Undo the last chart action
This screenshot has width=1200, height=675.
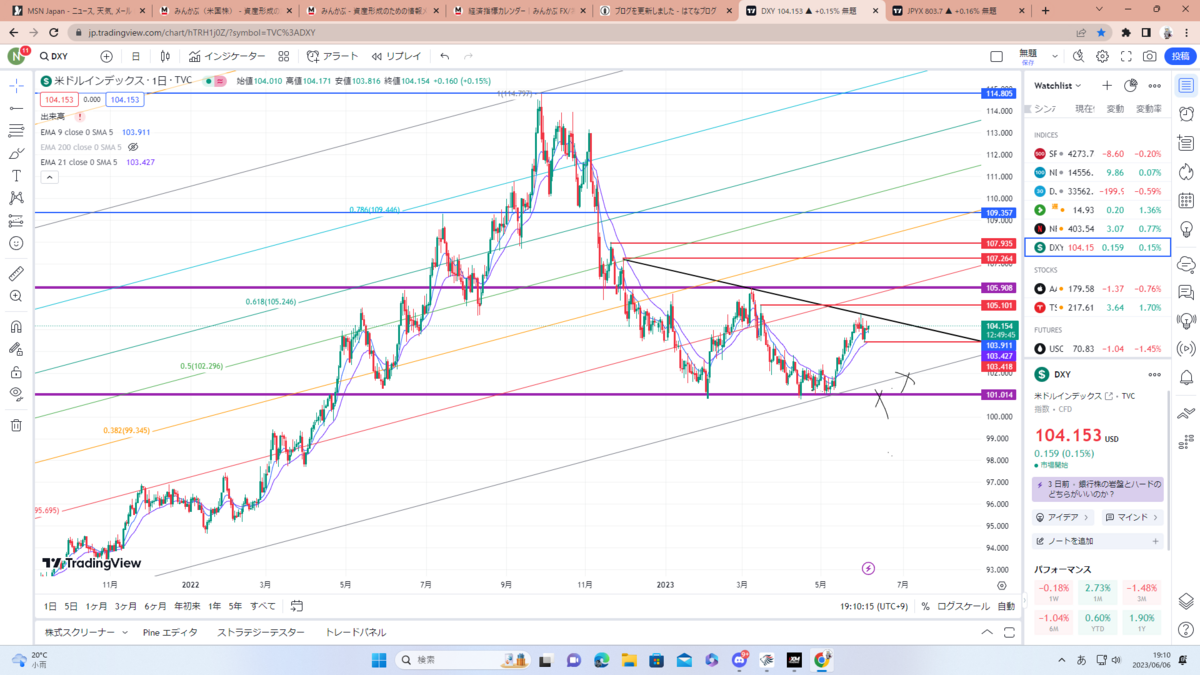point(445,56)
